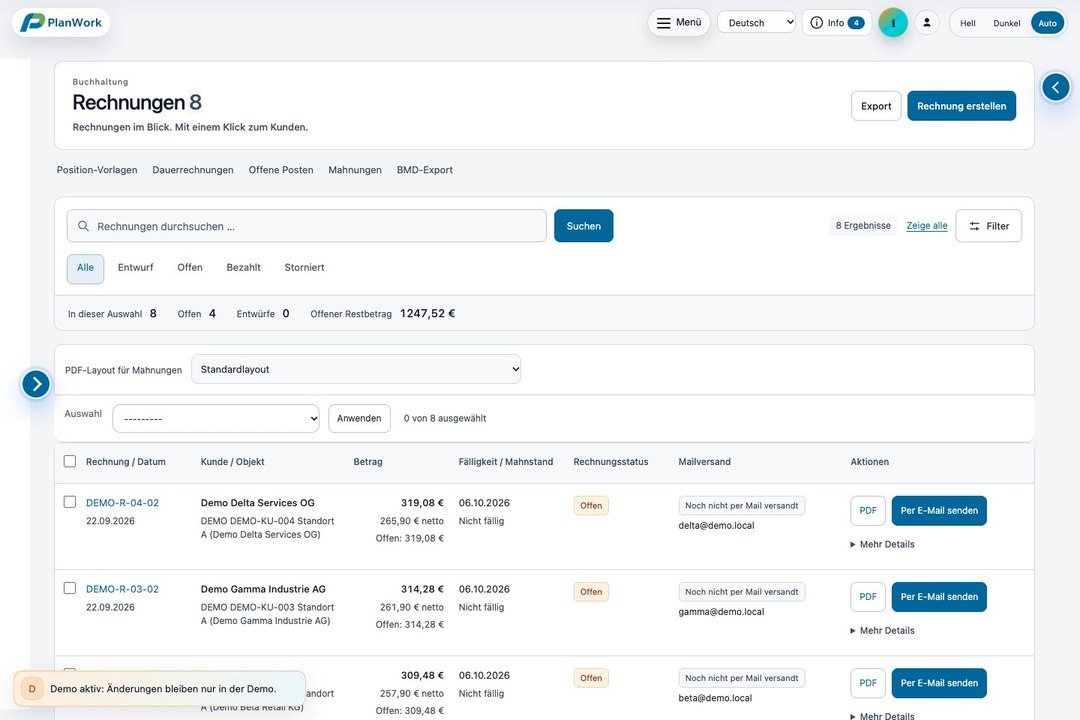Select the Auto theme option
The width and height of the screenshot is (1080, 720).
(1047, 23)
